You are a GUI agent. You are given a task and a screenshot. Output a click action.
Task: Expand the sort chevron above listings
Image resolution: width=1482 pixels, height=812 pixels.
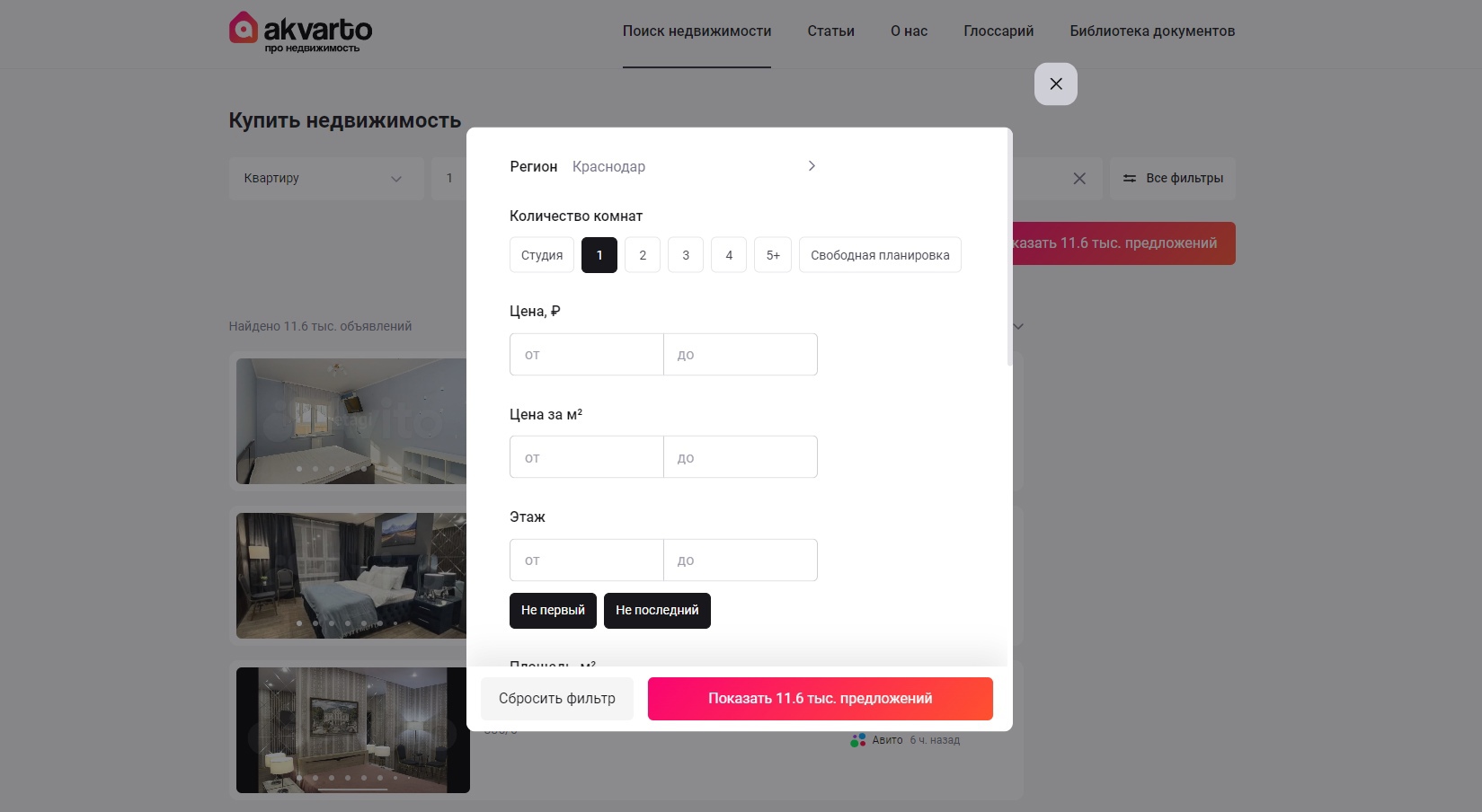point(1018,326)
